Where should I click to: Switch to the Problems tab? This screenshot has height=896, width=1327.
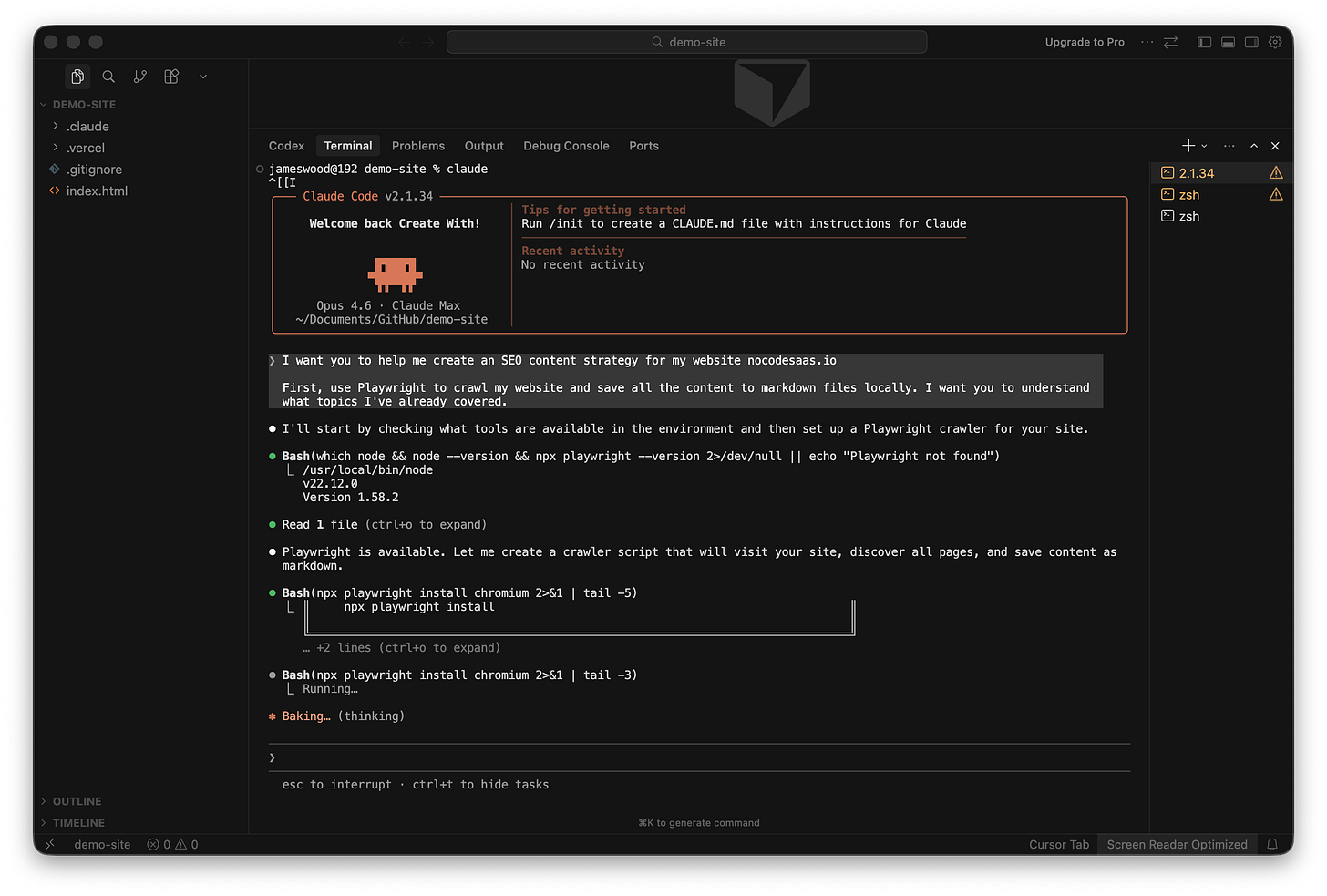418,146
